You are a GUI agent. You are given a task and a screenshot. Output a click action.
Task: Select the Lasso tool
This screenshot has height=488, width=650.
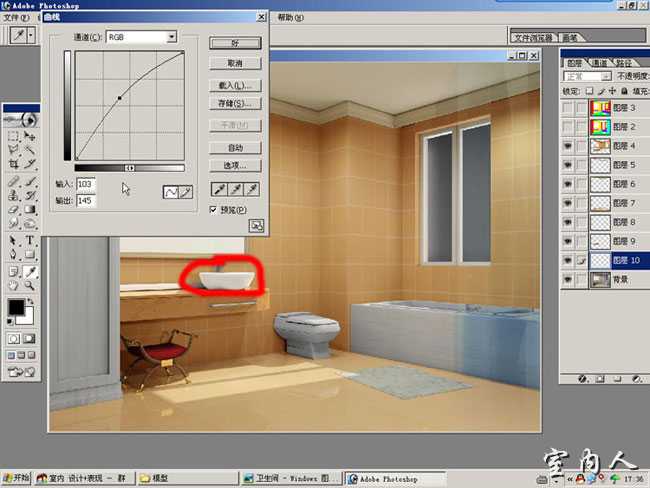click(13, 150)
